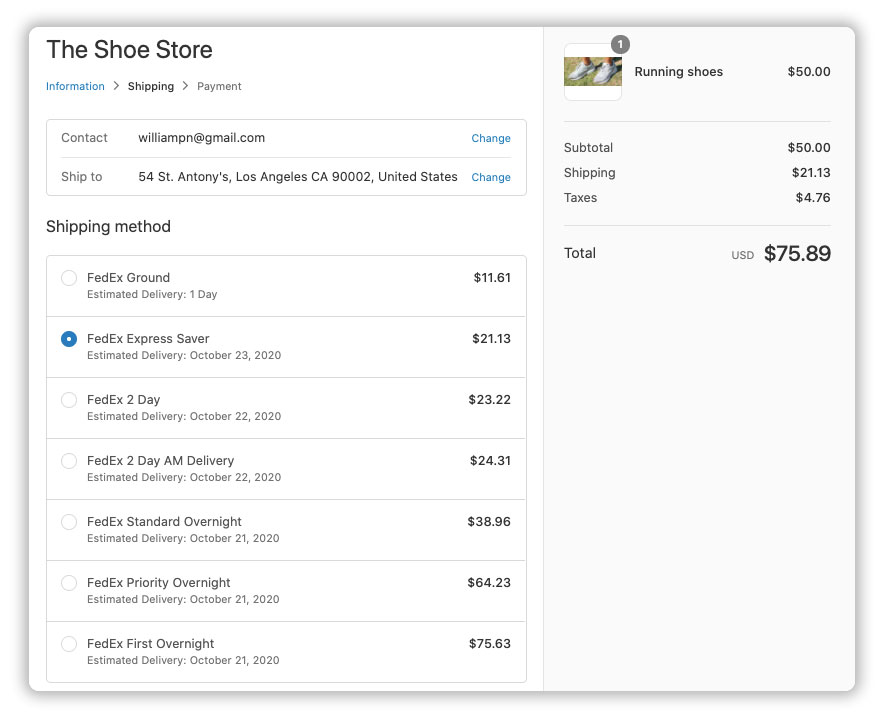Image resolution: width=881 pixels, height=716 pixels.
Task: Click the Running shoes $50.00 line price
Action: 809,72
